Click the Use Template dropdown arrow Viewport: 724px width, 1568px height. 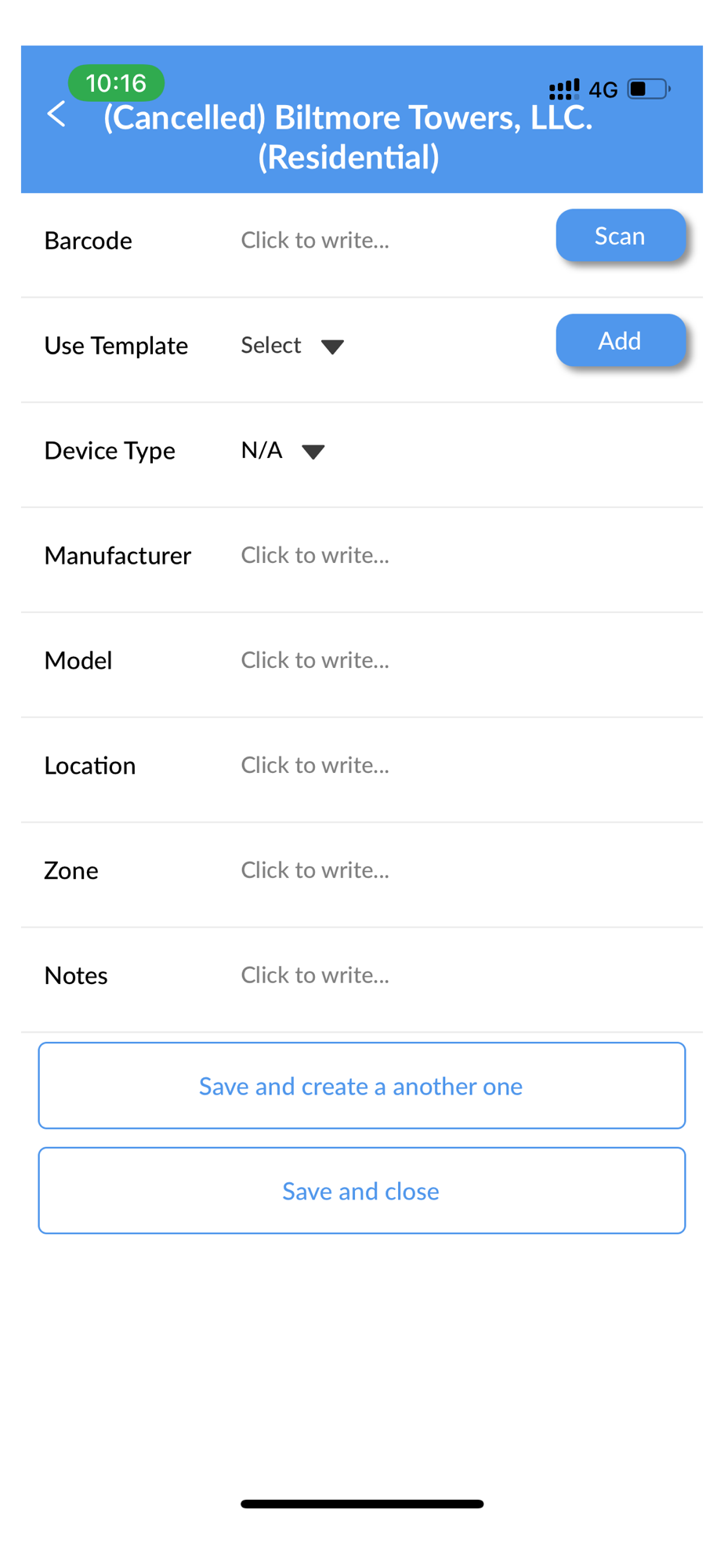(x=332, y=347)
